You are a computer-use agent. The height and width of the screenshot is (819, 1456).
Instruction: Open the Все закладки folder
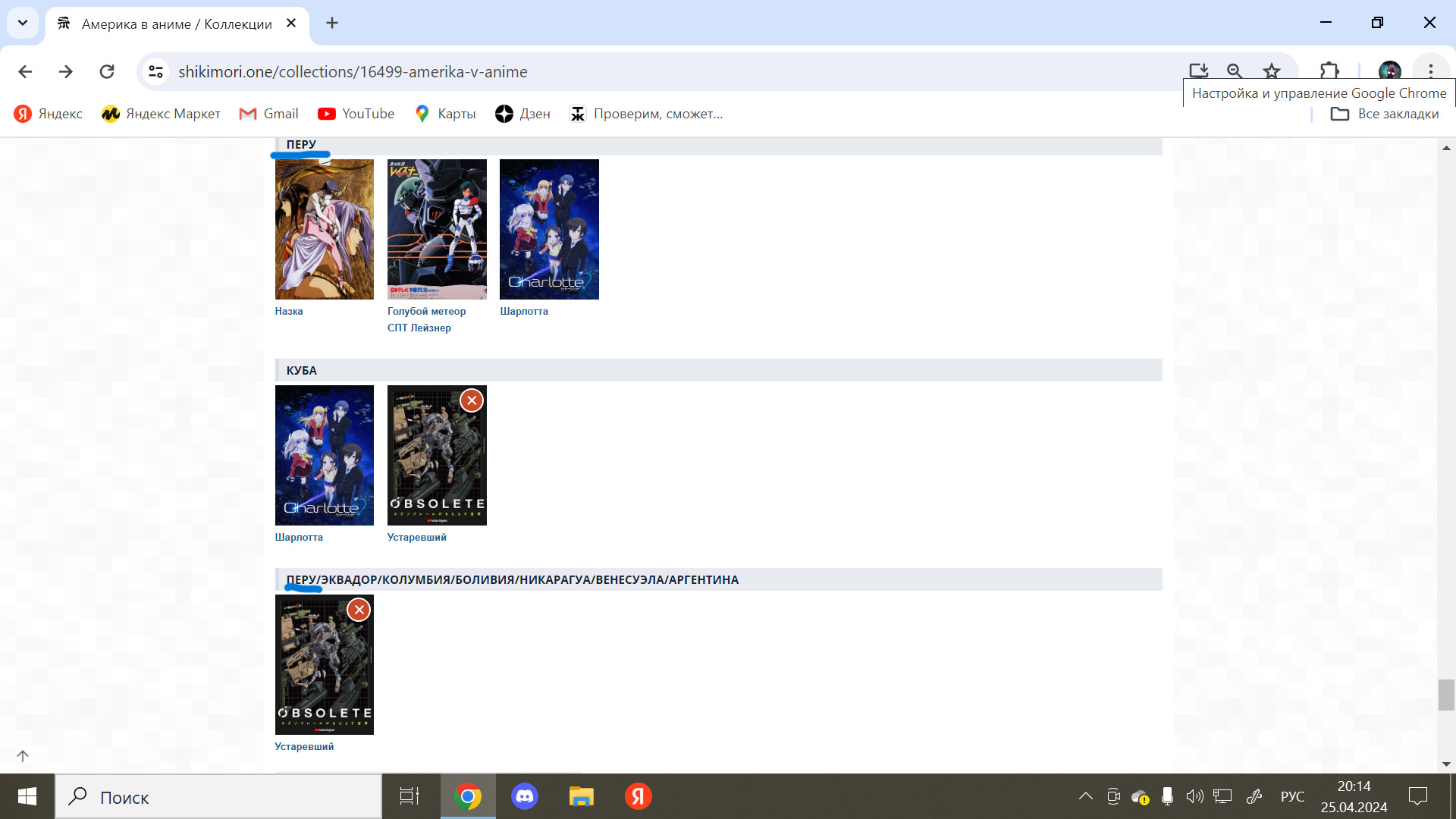(x=1385, y=114)
